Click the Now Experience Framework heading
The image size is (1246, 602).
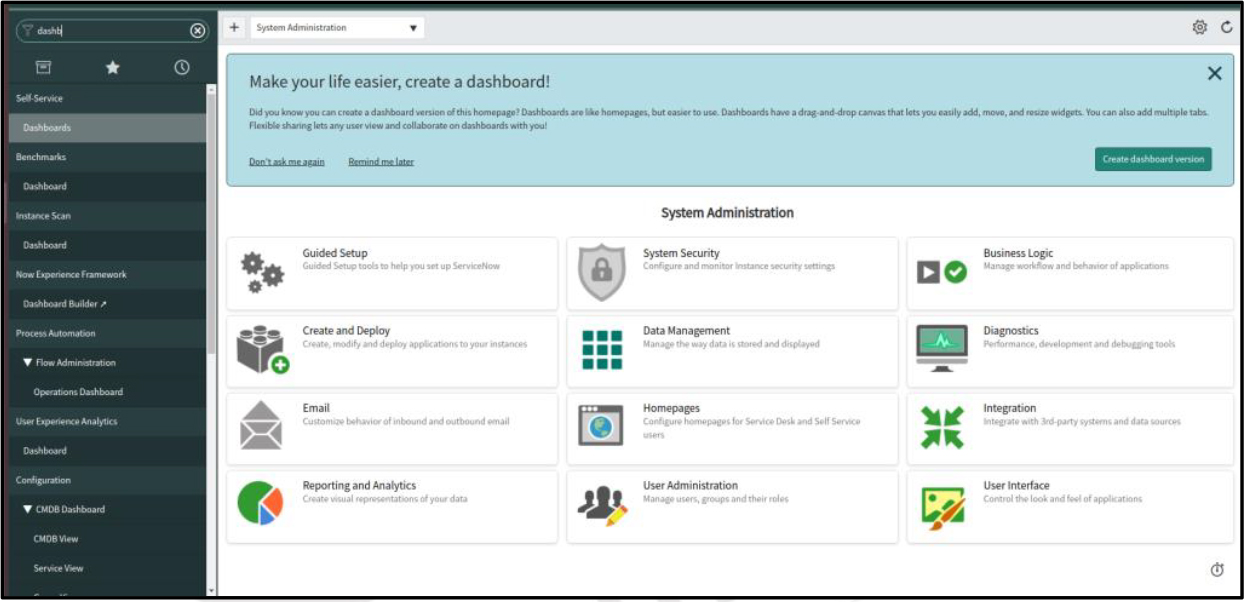(x=108, y=275)
